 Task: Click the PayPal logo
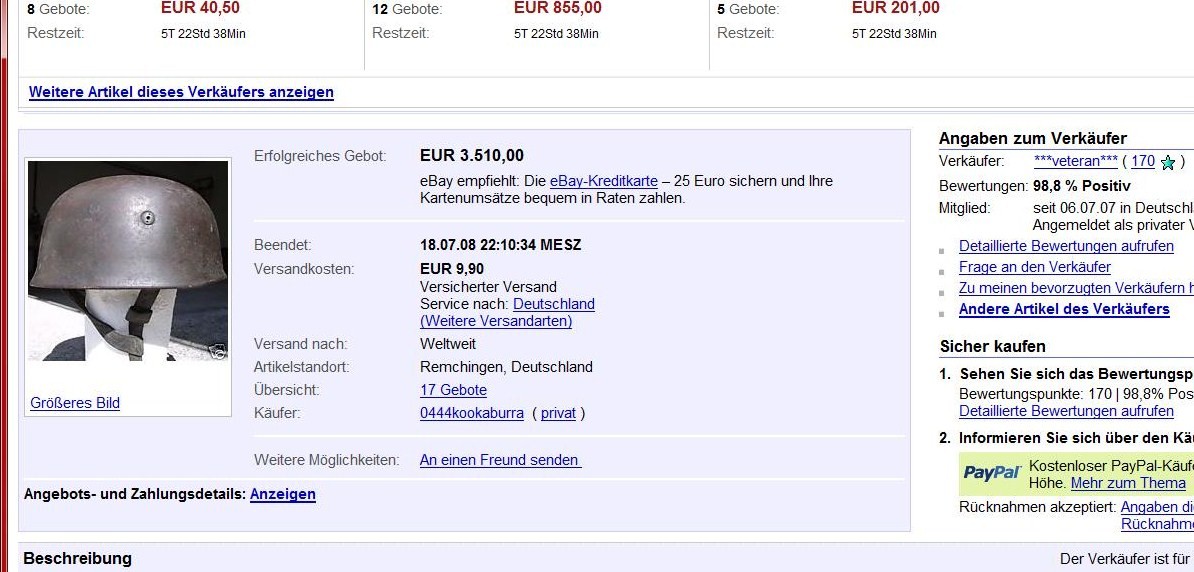[x=991, y=473]
